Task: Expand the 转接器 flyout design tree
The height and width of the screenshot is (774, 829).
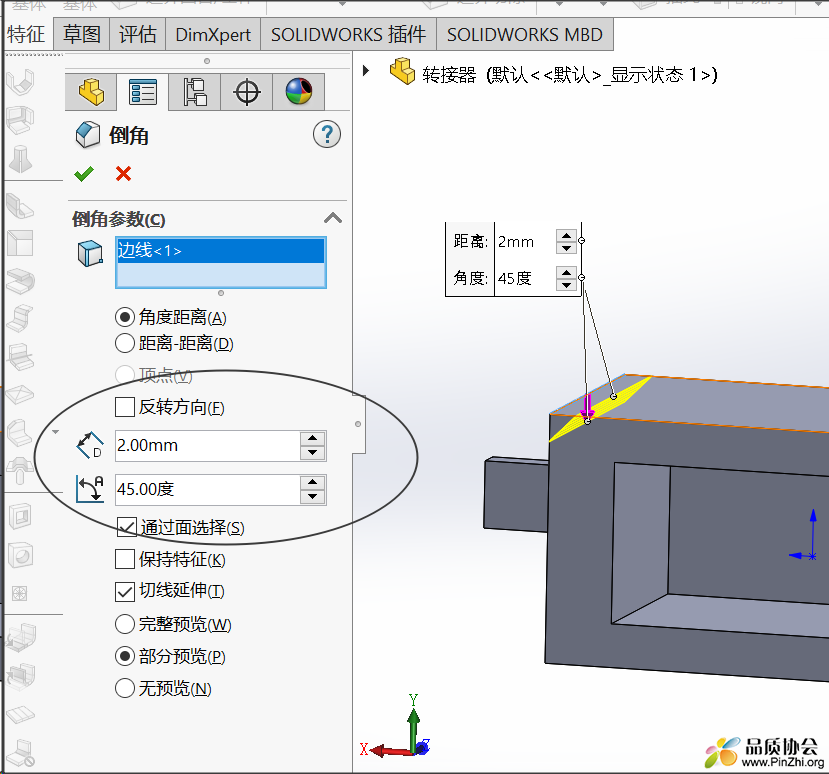Action: (366, 70)
